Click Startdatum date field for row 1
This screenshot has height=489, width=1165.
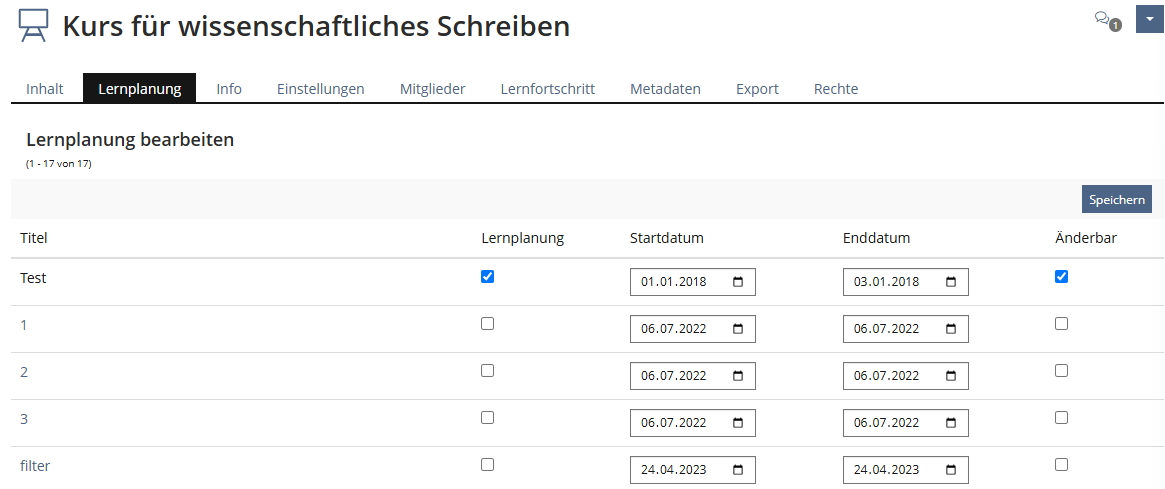tap(680, 329)
